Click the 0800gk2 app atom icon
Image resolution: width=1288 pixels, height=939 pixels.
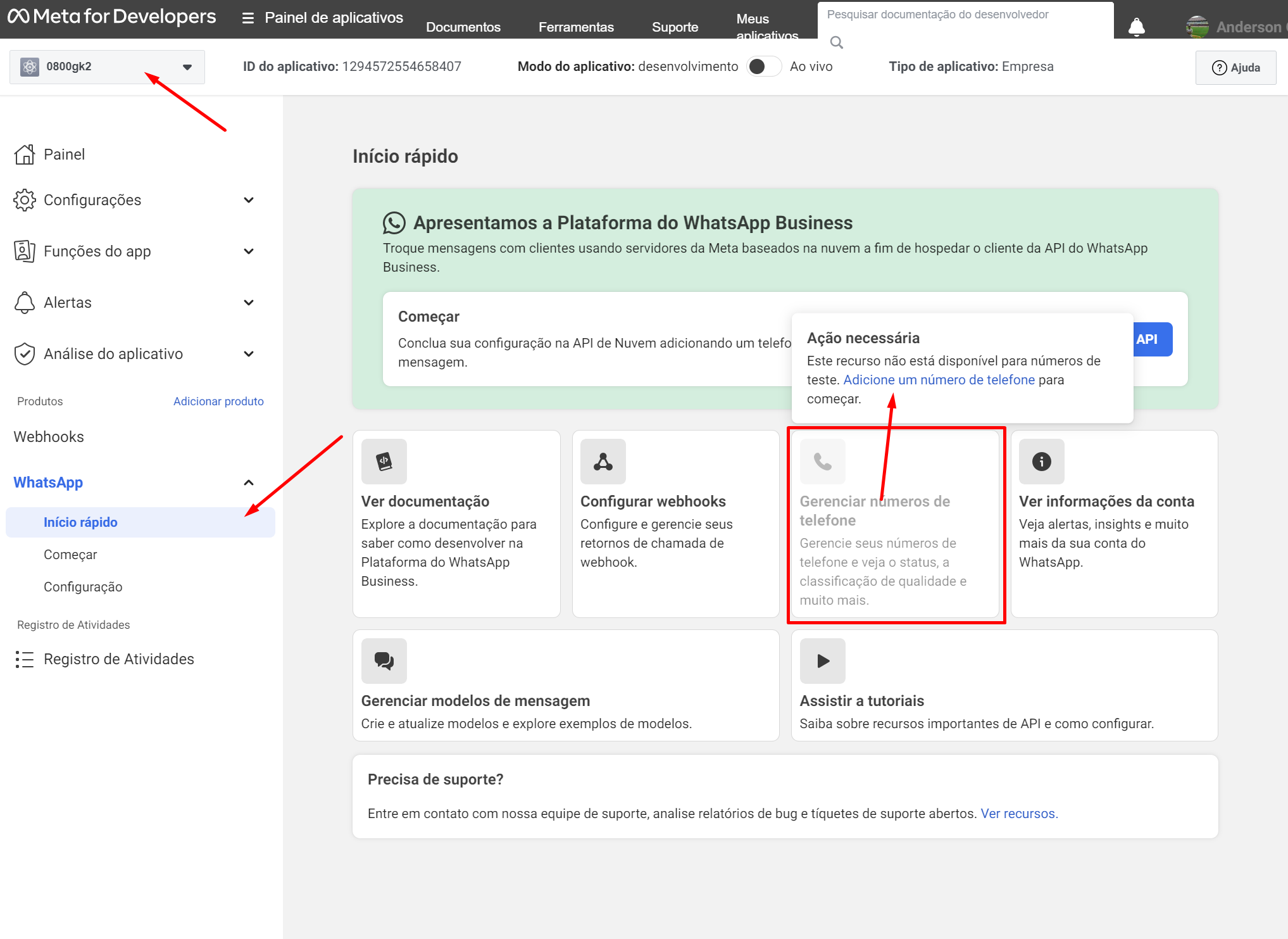30,67
